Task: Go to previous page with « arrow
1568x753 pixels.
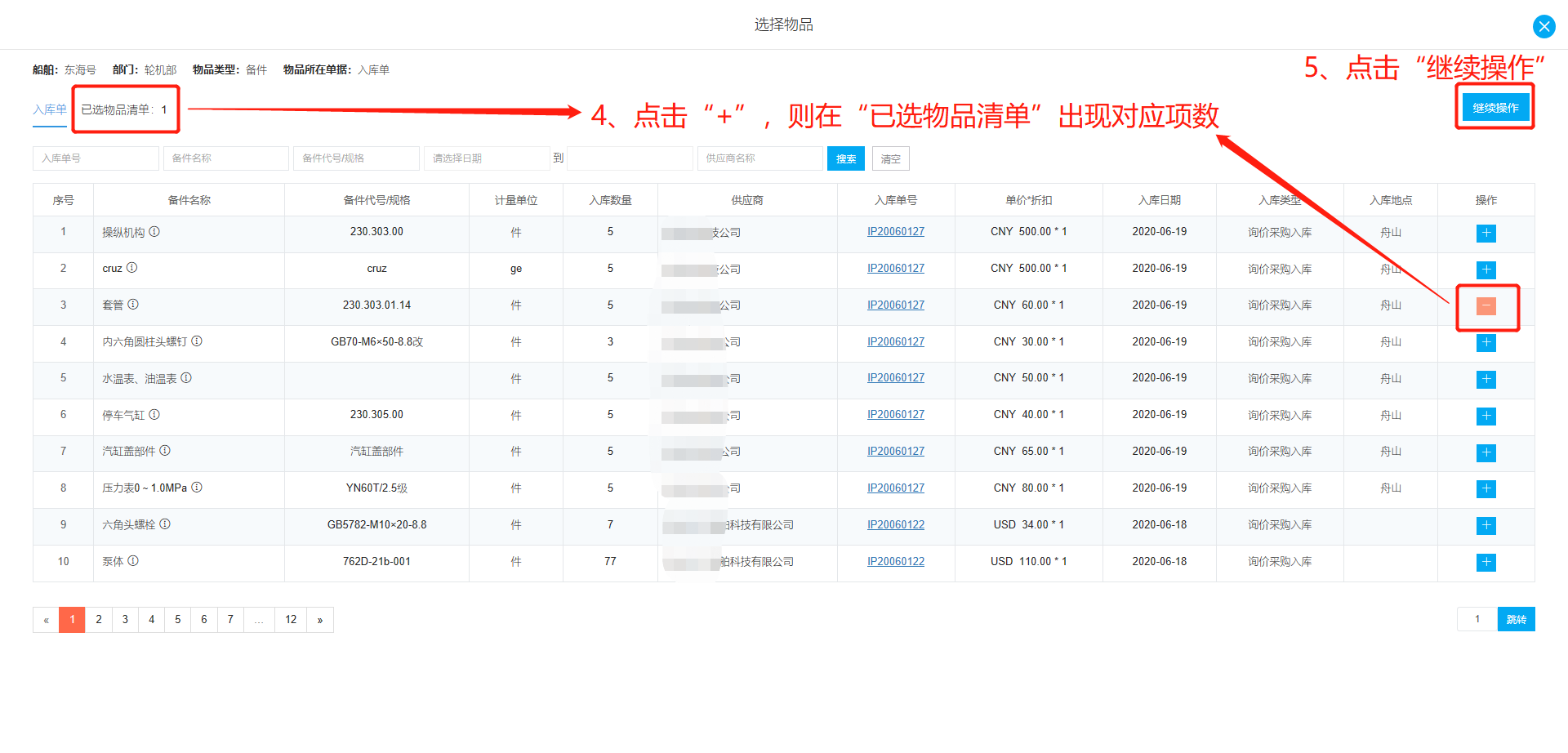Action: point(46,620)
